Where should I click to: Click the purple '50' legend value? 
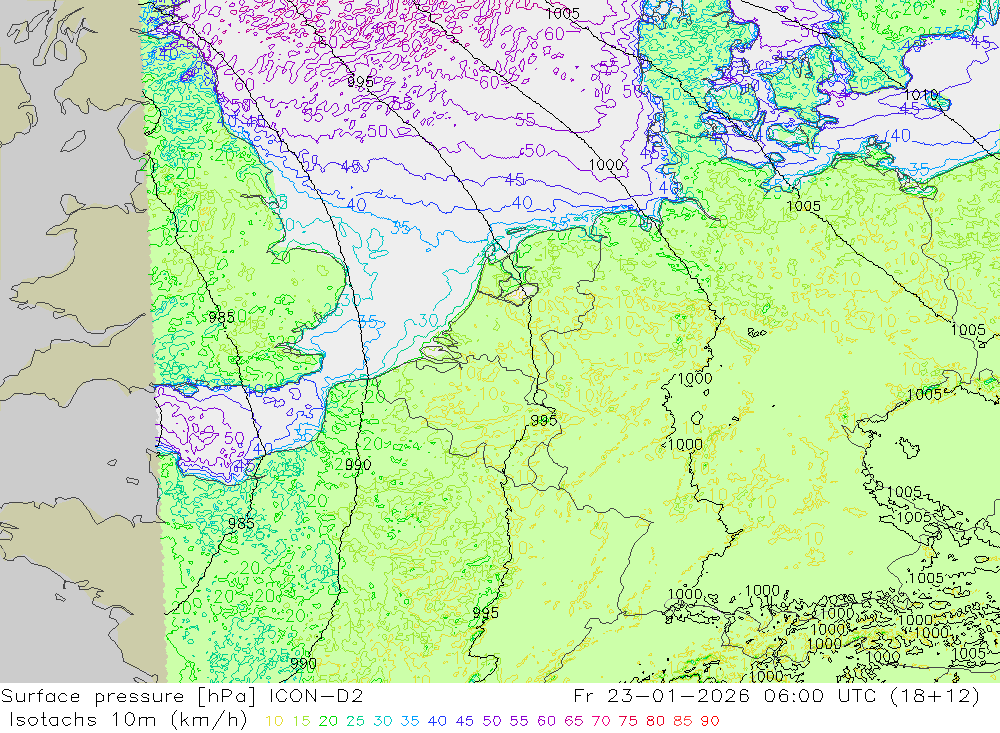point(492,722)
